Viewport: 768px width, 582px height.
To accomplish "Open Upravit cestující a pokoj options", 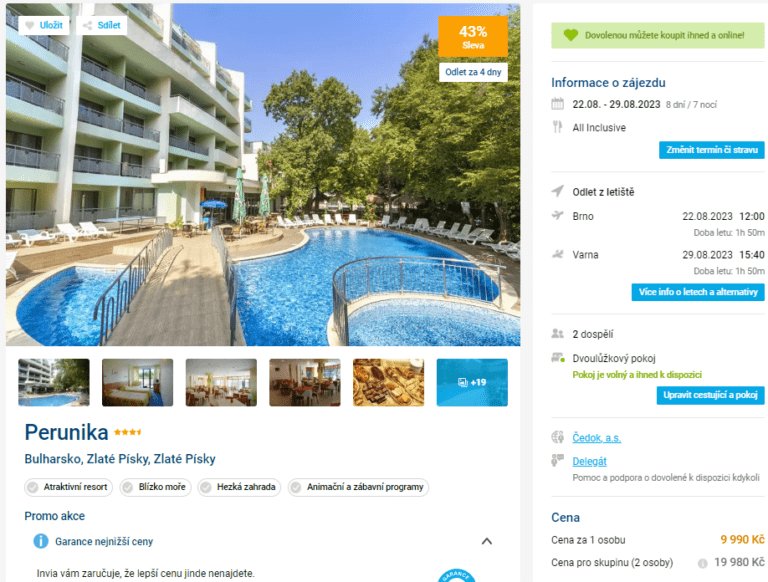I will tap(710, 395).
